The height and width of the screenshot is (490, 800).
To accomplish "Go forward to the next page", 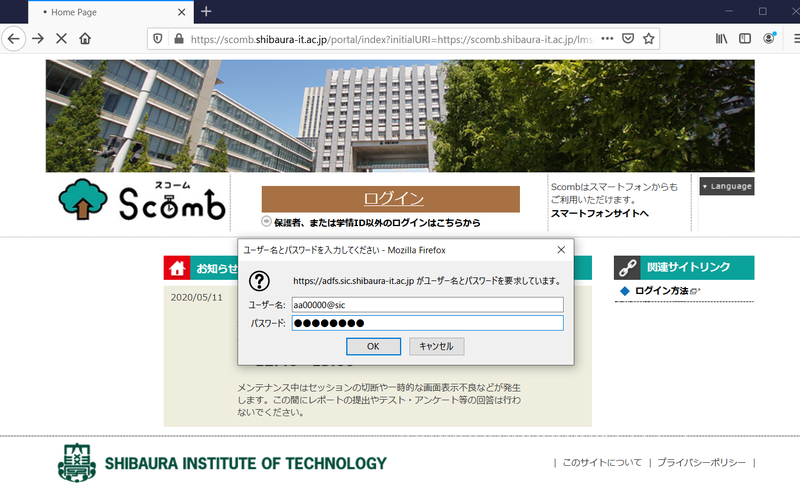I will tap(38, 39).
